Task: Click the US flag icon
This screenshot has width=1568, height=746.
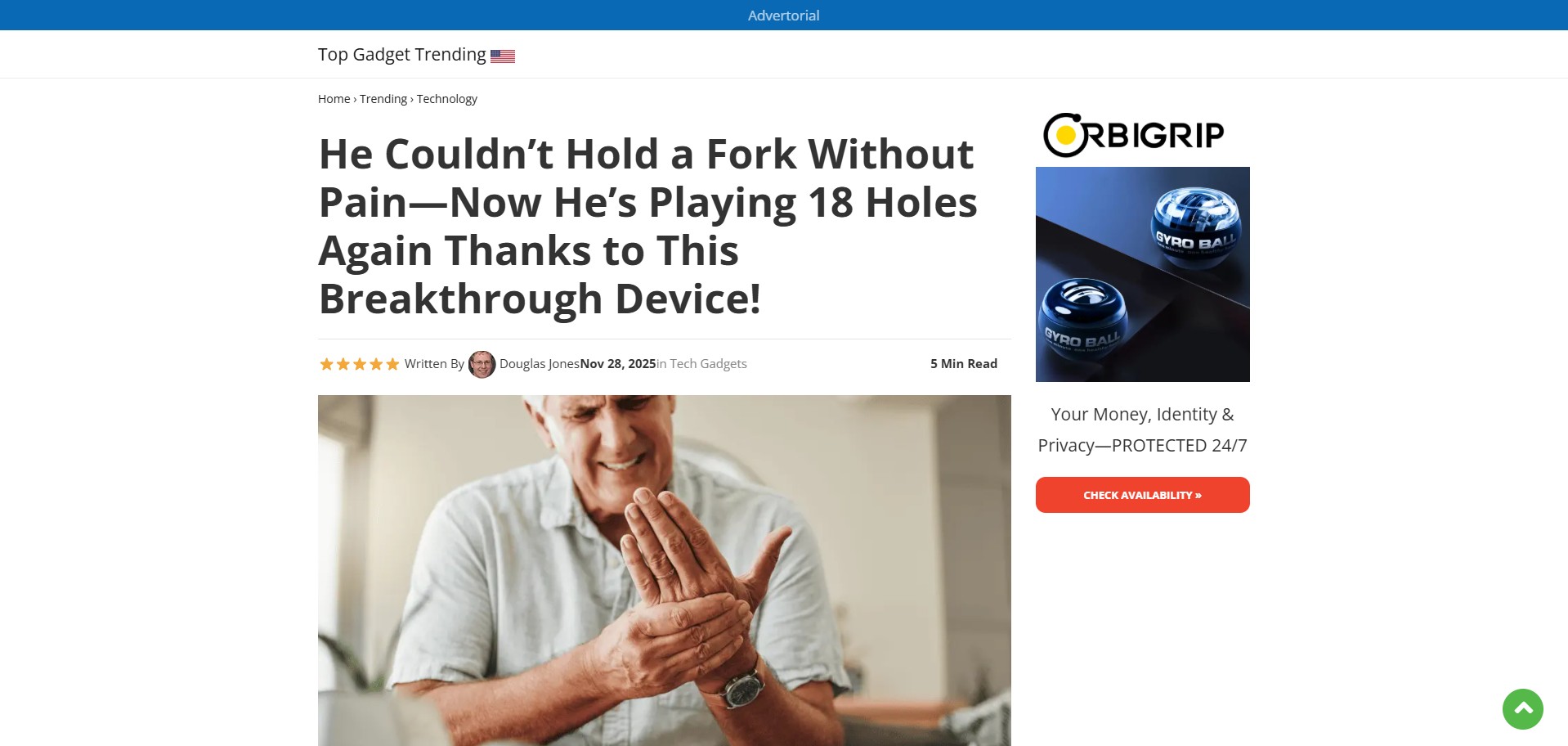Action: pyautogui.click(x=503, y=56)
